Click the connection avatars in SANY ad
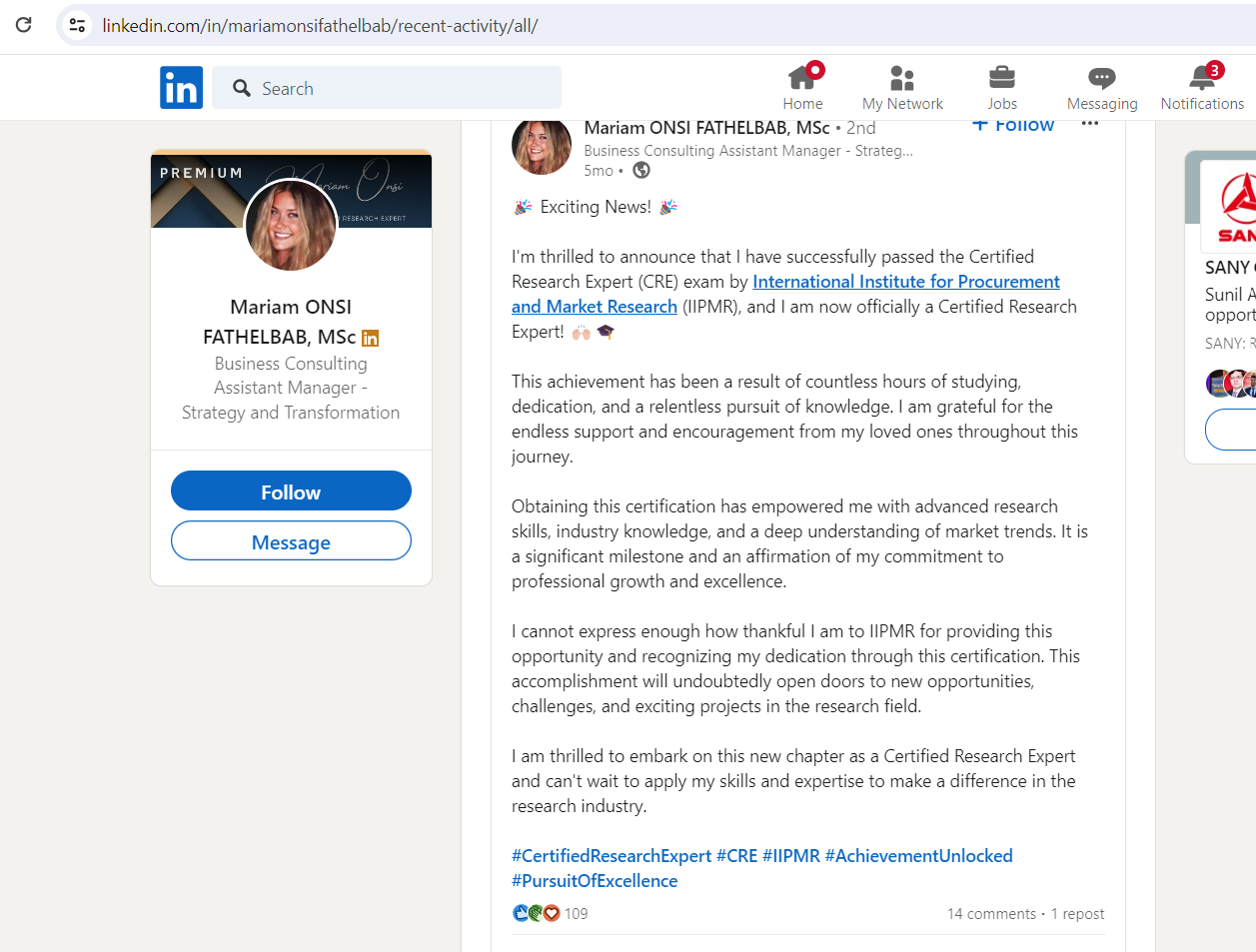This screenshot has height=952, width=1256. pyautogui.click(x=1231, y=384)
